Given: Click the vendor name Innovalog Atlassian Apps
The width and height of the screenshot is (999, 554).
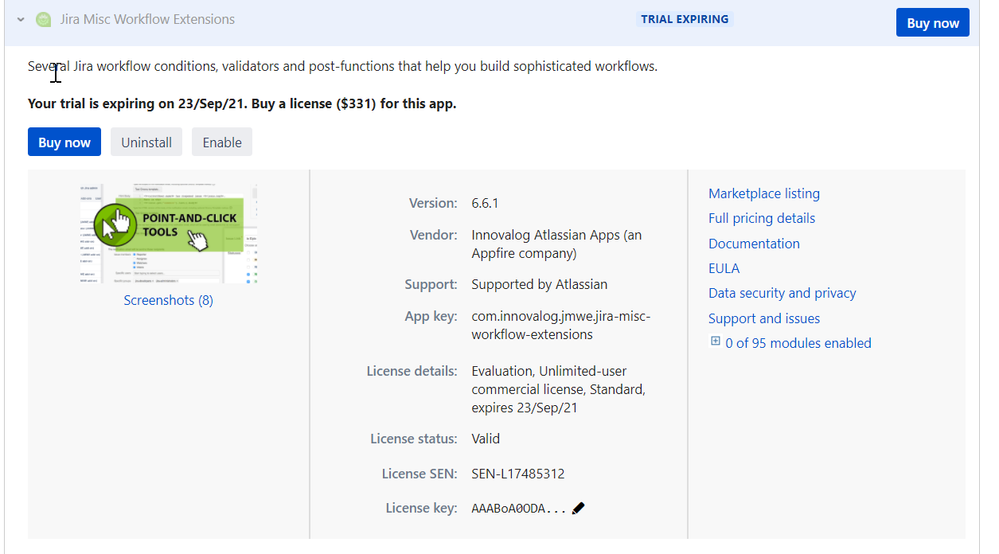Looking at the screenshot, I should tap(556, 245).
